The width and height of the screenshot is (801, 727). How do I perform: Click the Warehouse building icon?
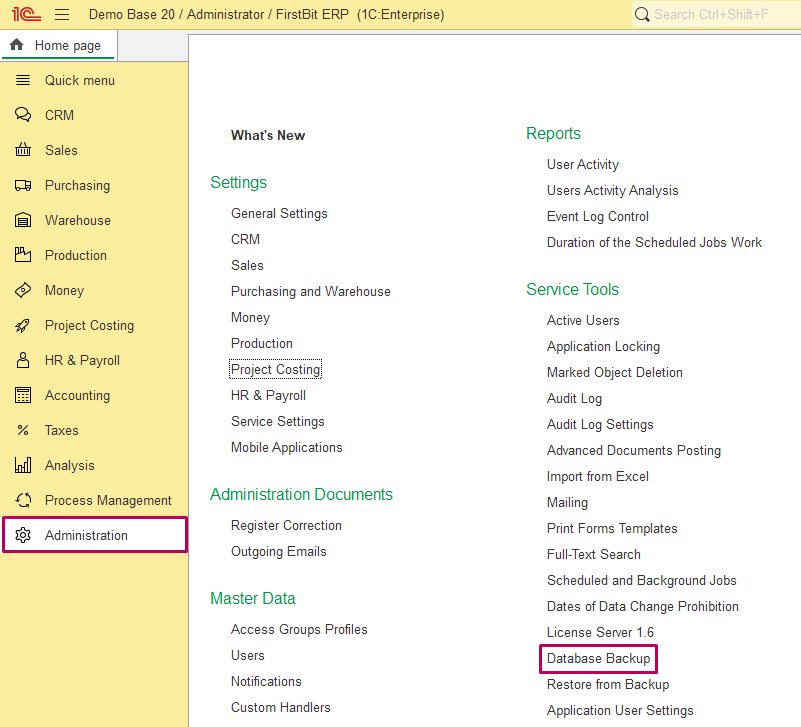pyautogui.click(x=23, y=220)
